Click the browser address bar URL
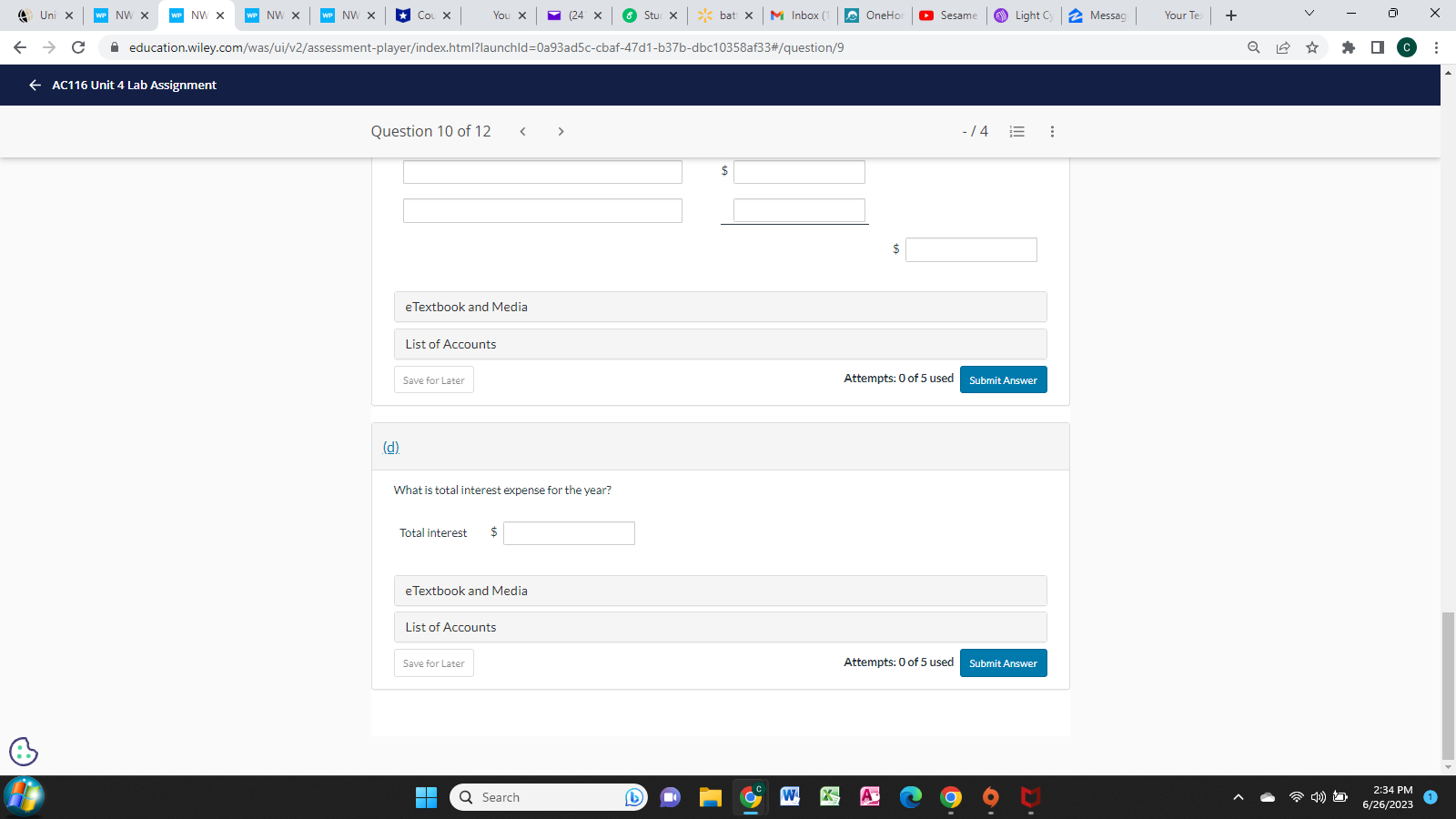Screen dimensions: 1456x819 coord(486,47)
